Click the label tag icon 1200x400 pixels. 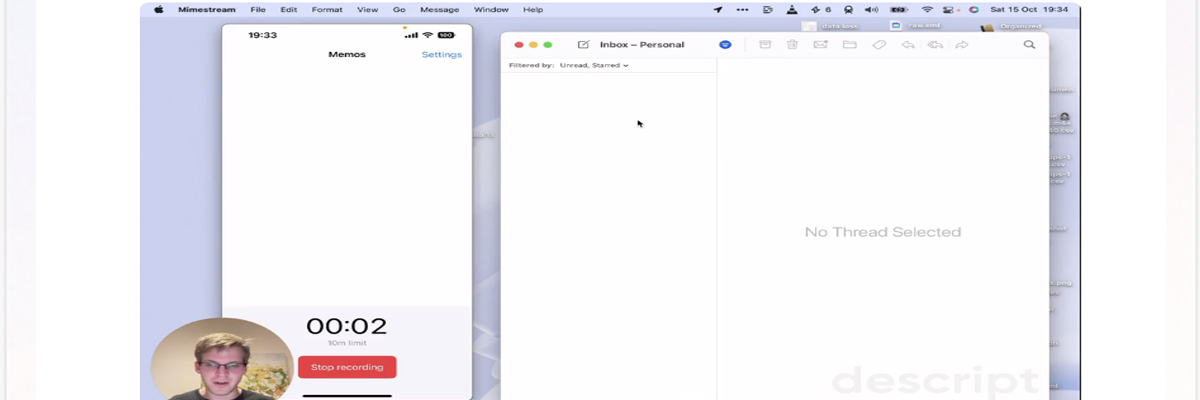point(879,45)
